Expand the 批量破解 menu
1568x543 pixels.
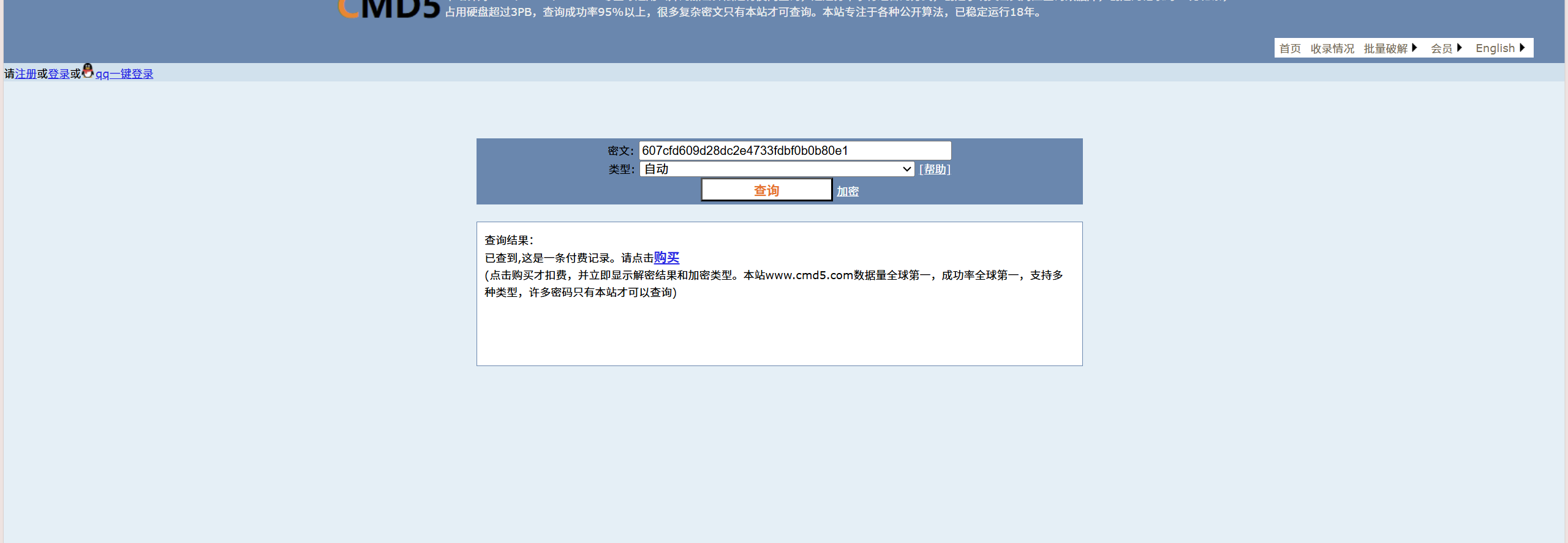pyautogui.click(x=1390, y=48)
